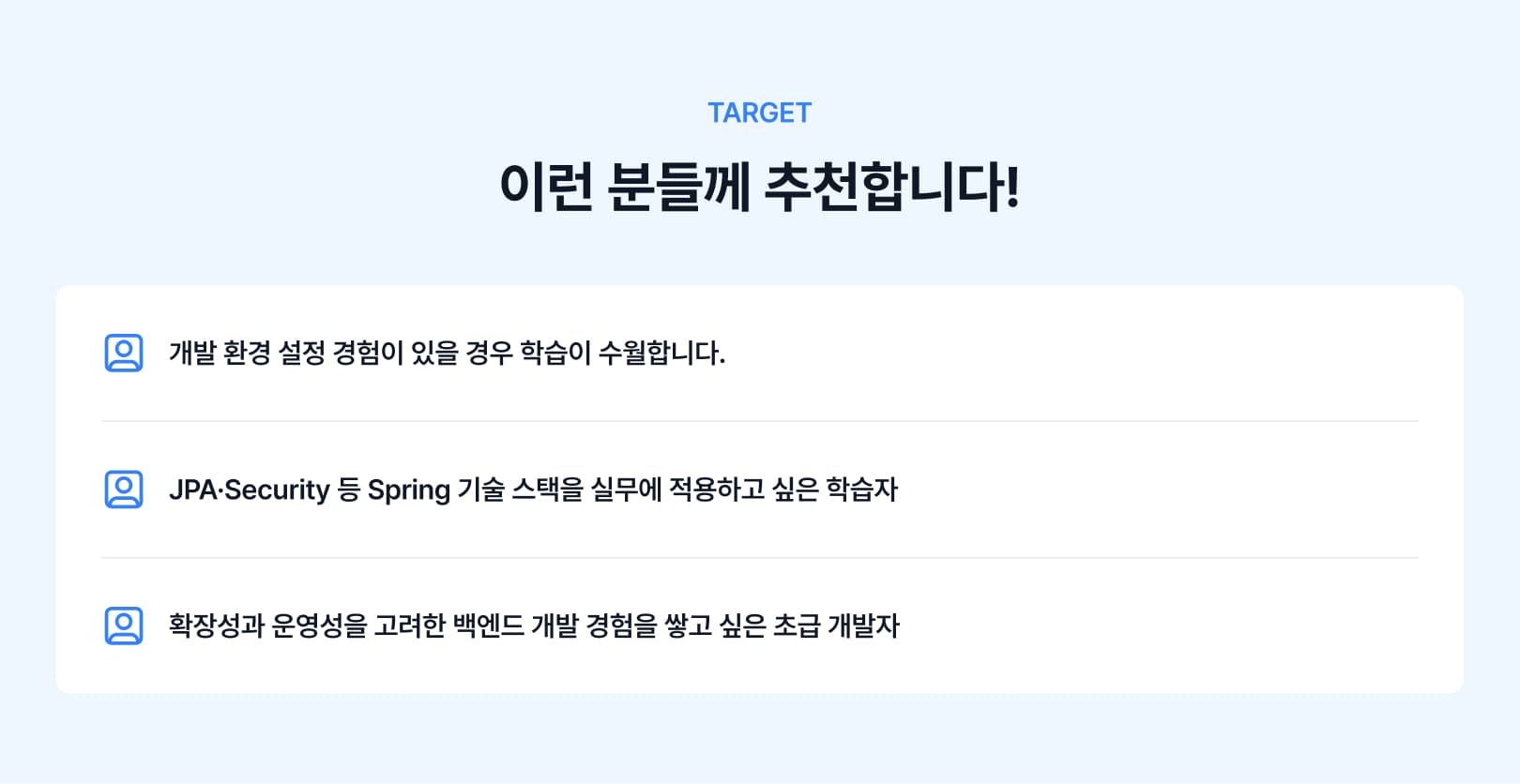Click the word Spring in second row

click(x=409, y=490)
